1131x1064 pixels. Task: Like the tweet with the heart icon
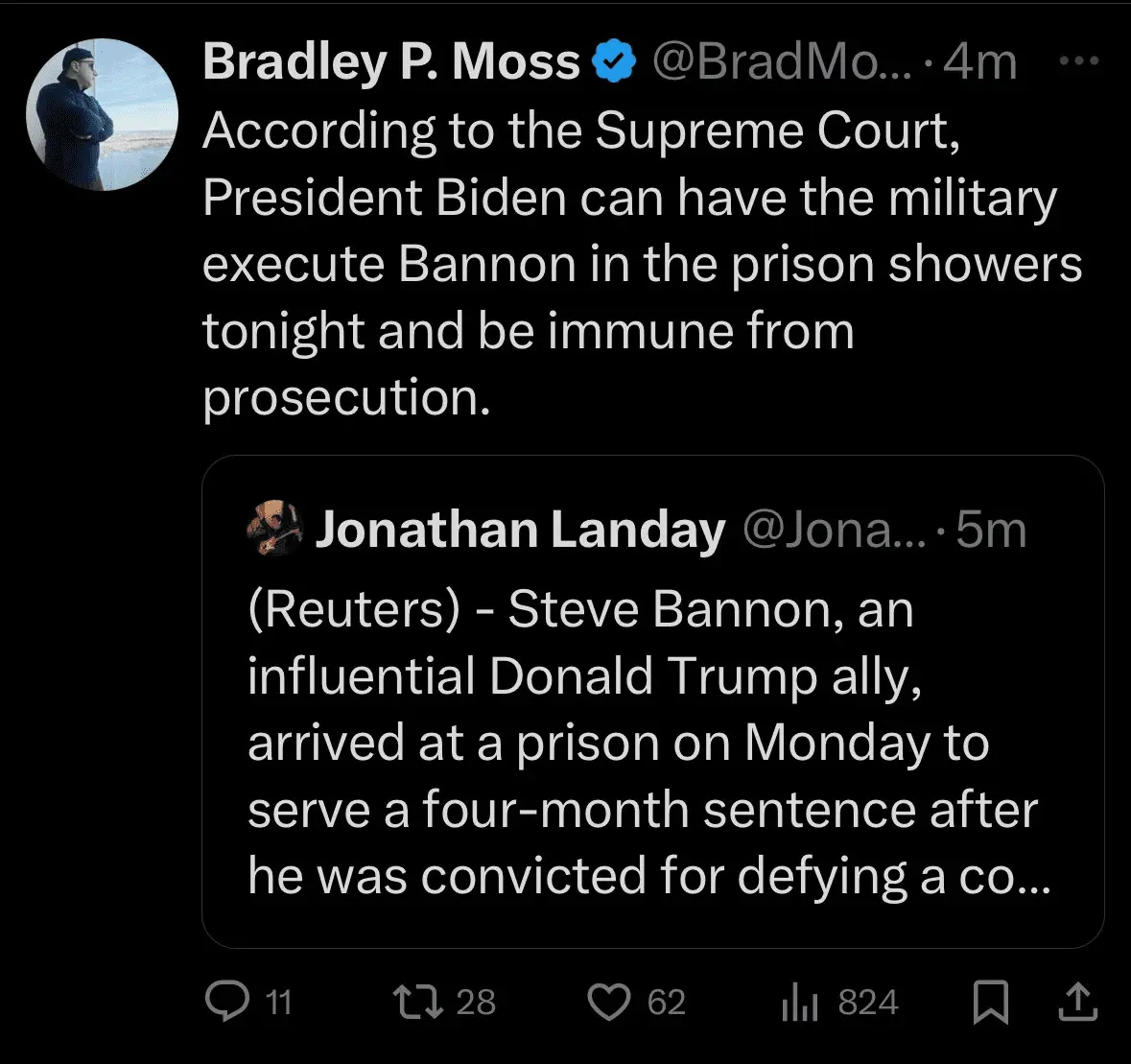pyautogui.click(x=608, y=1002)
